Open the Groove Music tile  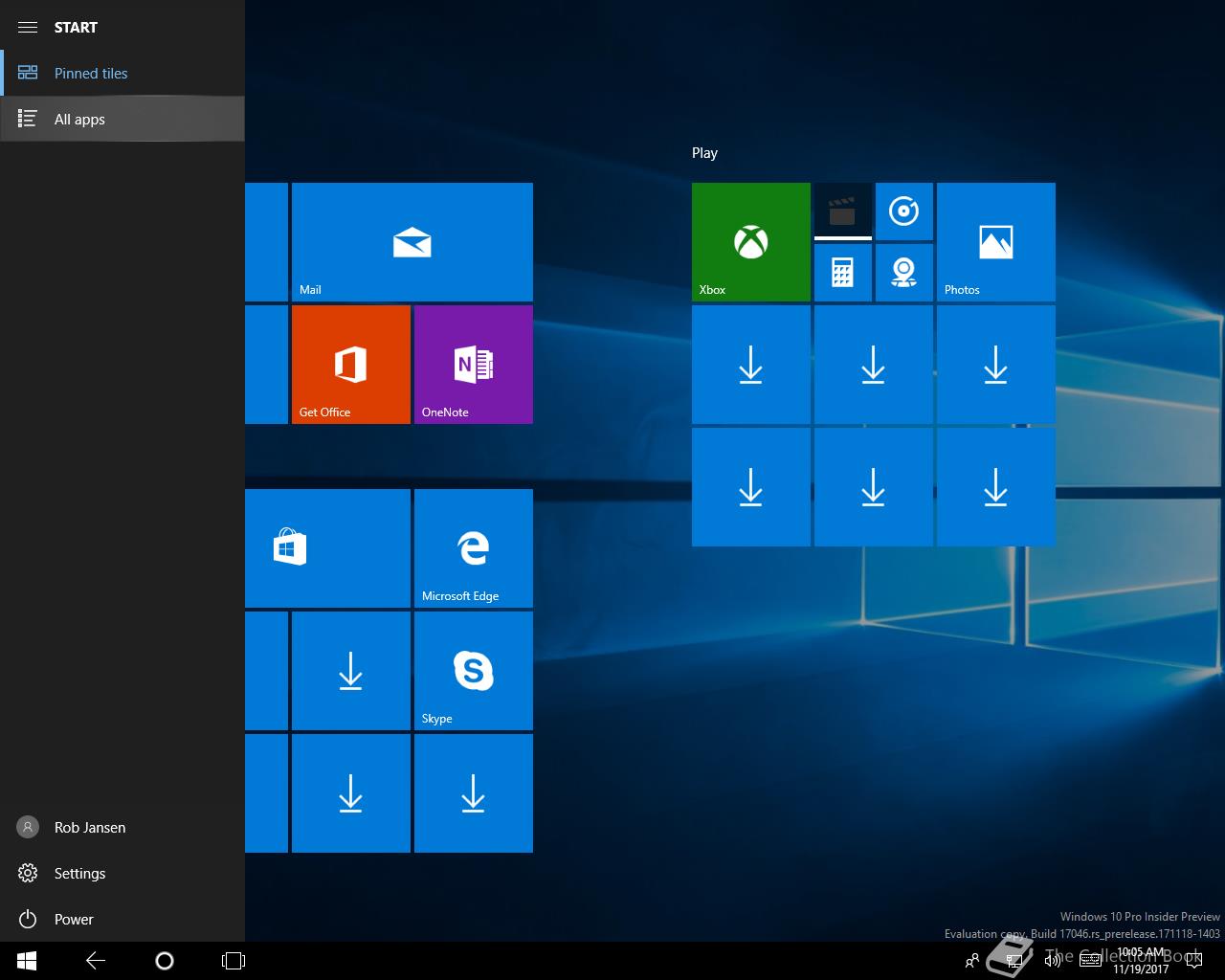(x=904, y=212)
